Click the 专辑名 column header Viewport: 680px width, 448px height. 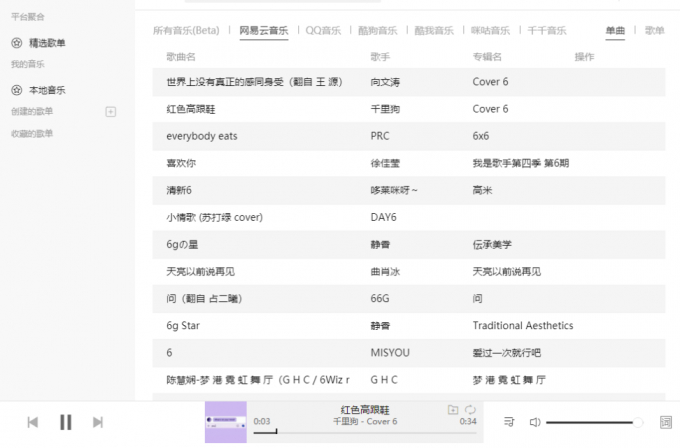pos(487,57)
